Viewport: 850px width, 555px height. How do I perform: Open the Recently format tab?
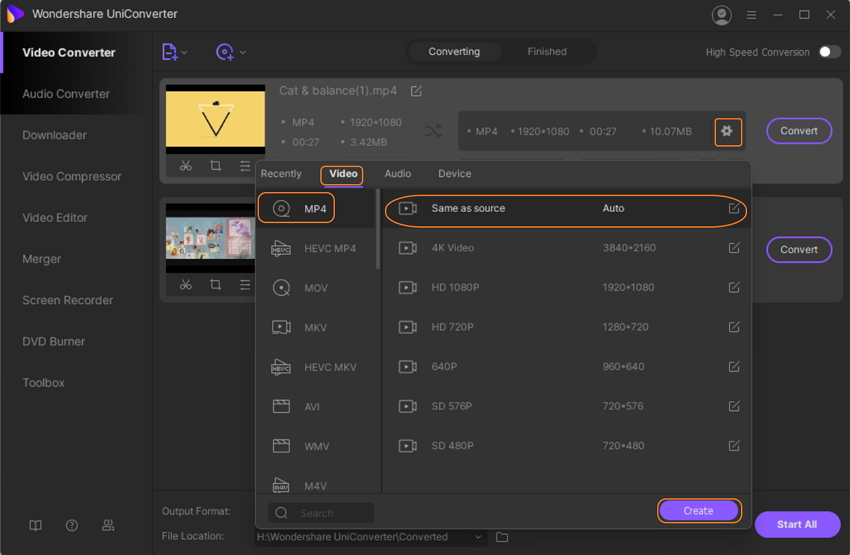(x=281, y=173)
